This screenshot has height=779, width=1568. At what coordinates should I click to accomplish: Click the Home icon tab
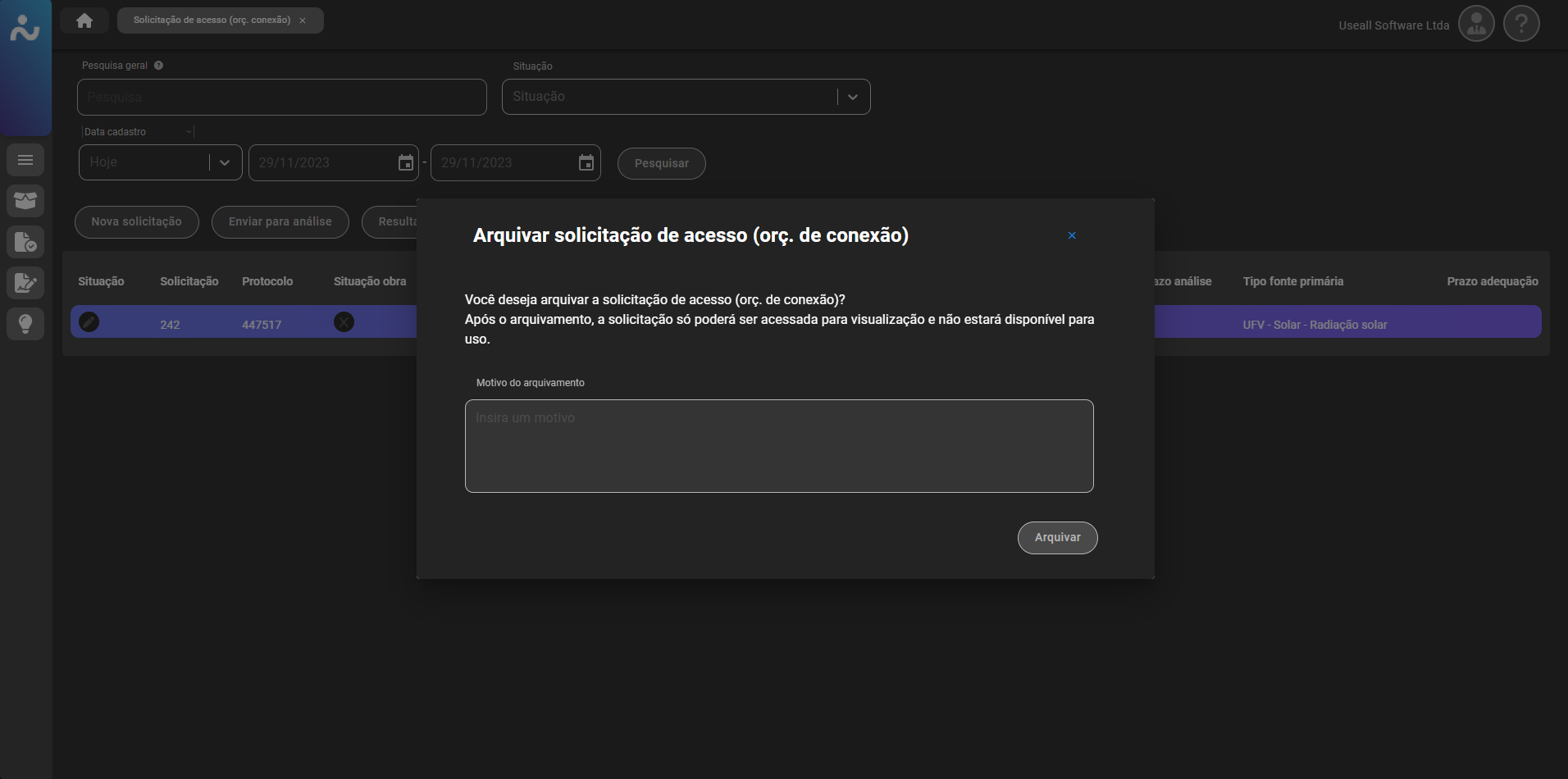[84, 20]
